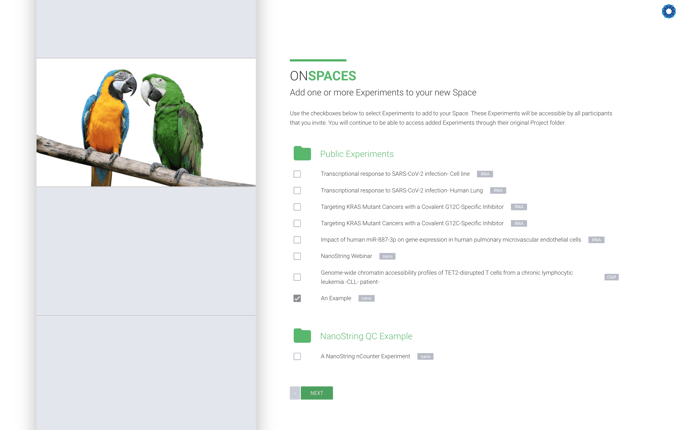Click 'Transcriptional response to SARS-CoV-2 infection- Human Lung' text
688x430 pixels.
coord(401,190)
